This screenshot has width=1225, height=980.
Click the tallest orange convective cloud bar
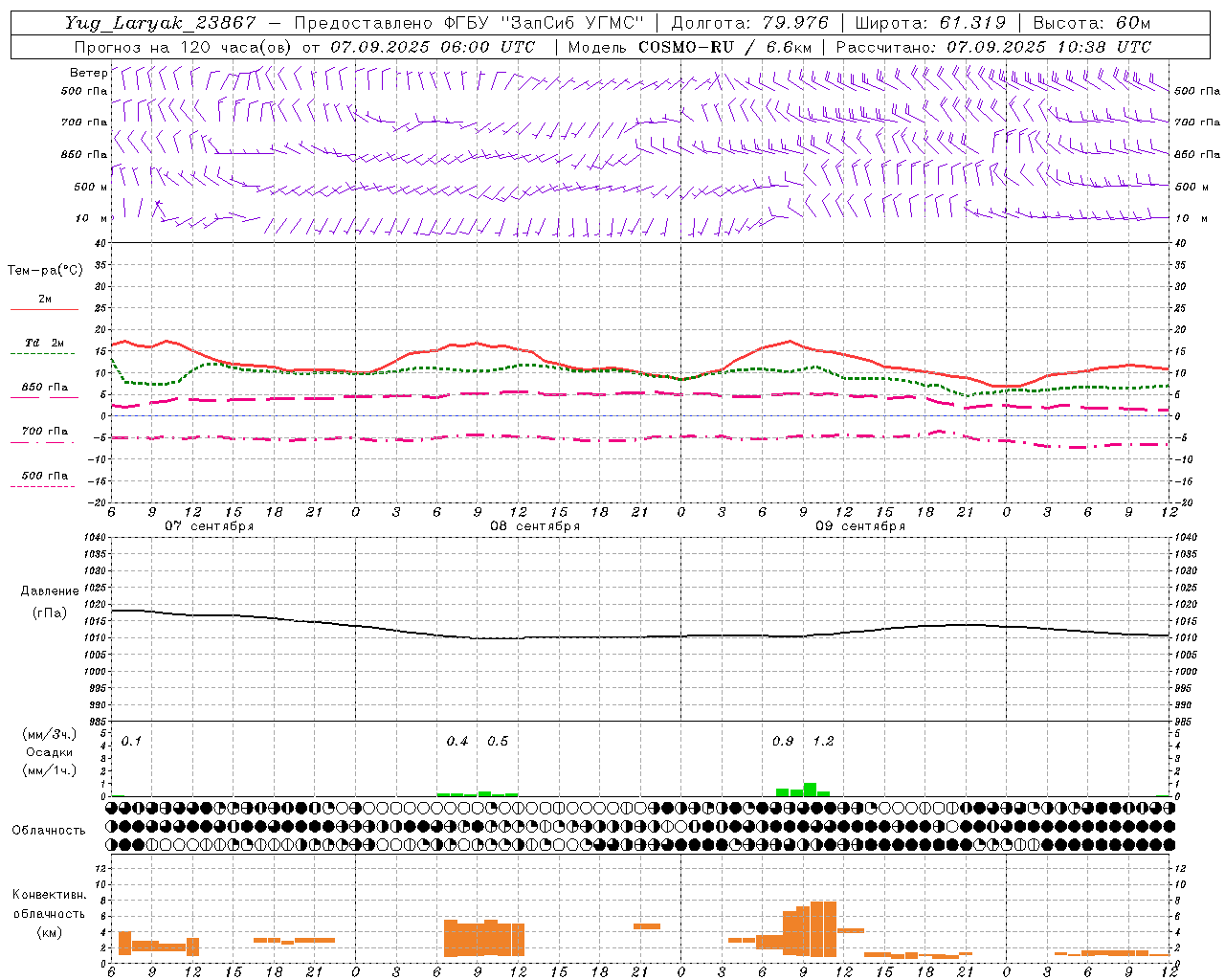(x=823, y=929)
